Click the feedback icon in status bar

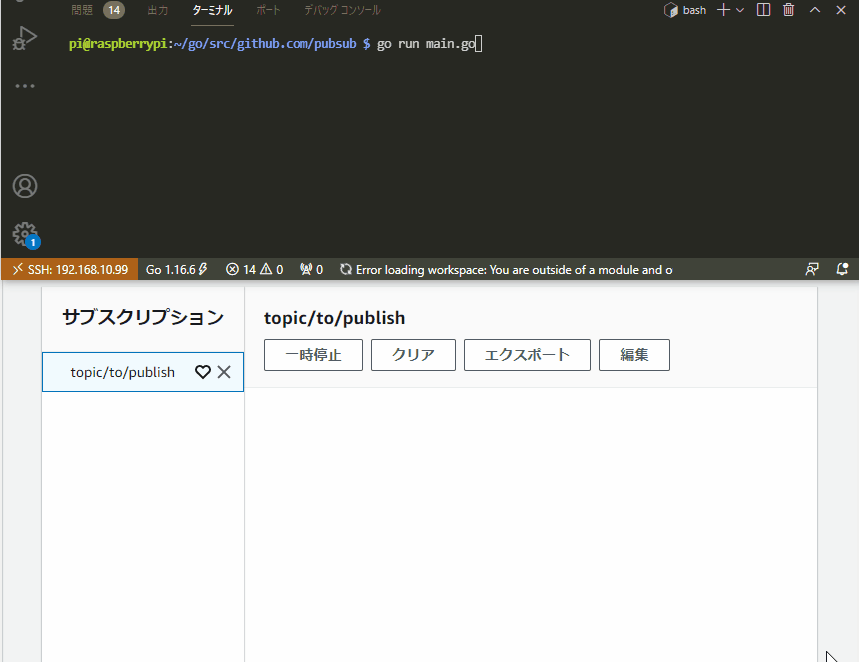pos(812,269)
